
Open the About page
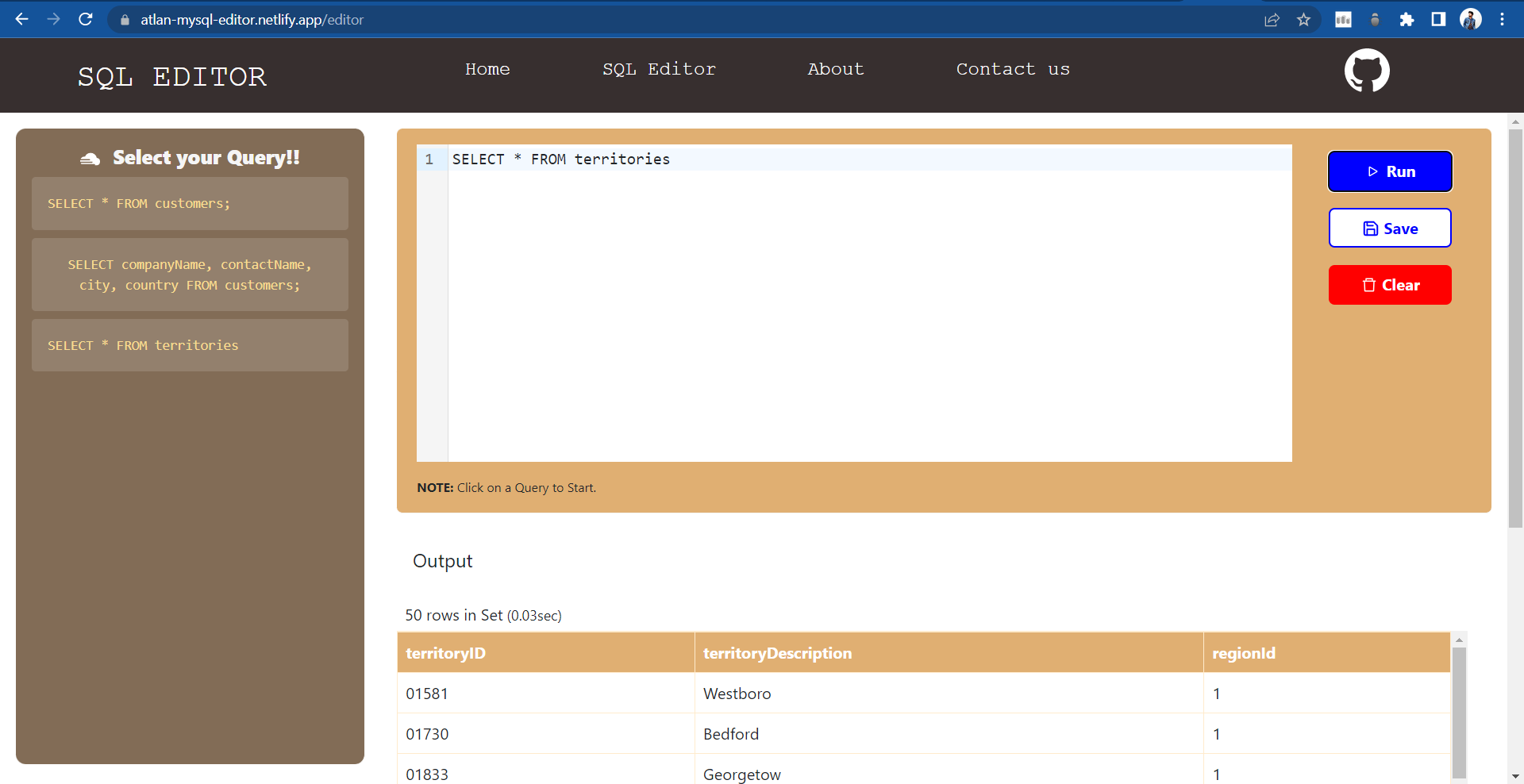click(835, 70)
